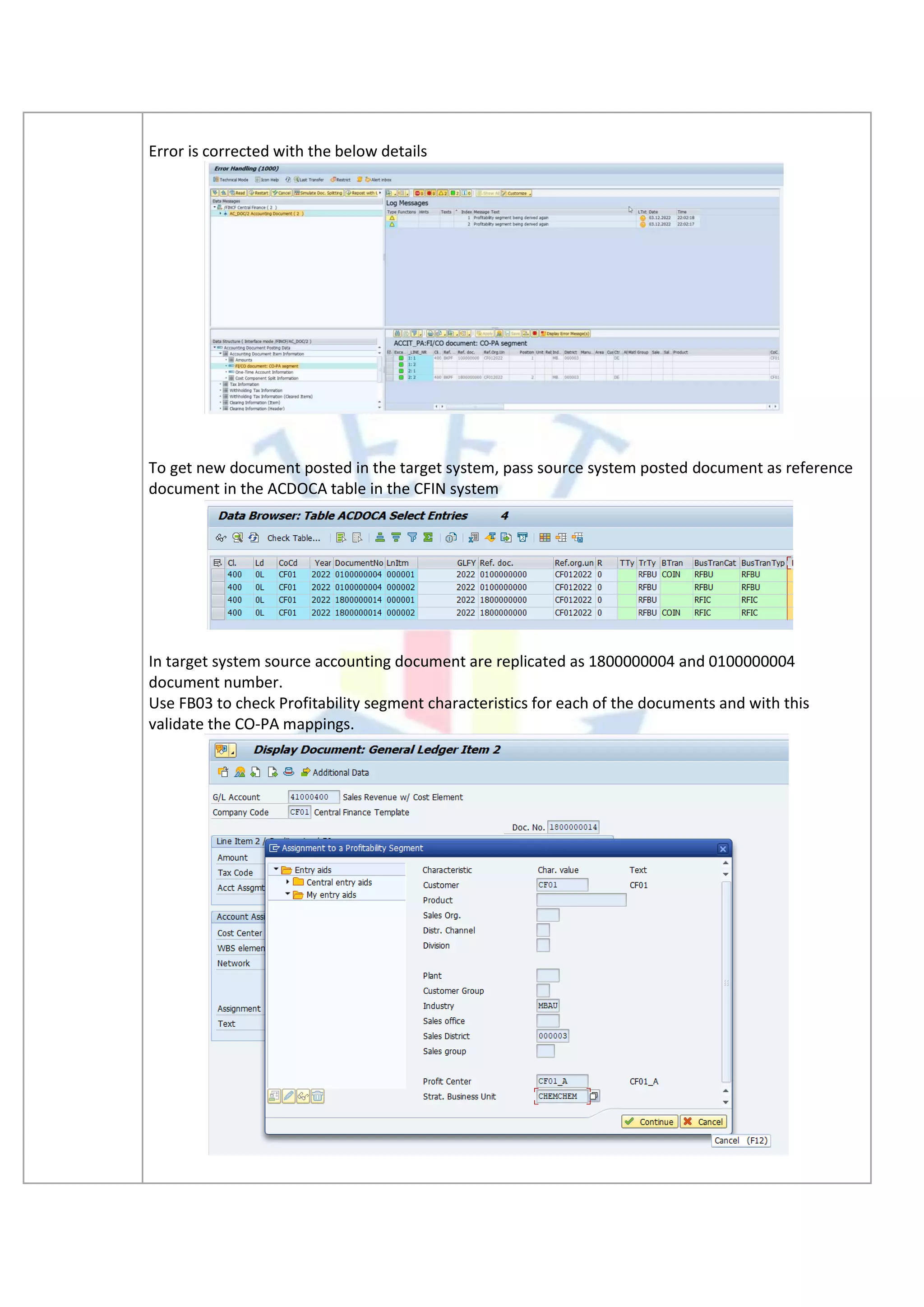Expand the Central entry aids folder

[x=287, y=882]
